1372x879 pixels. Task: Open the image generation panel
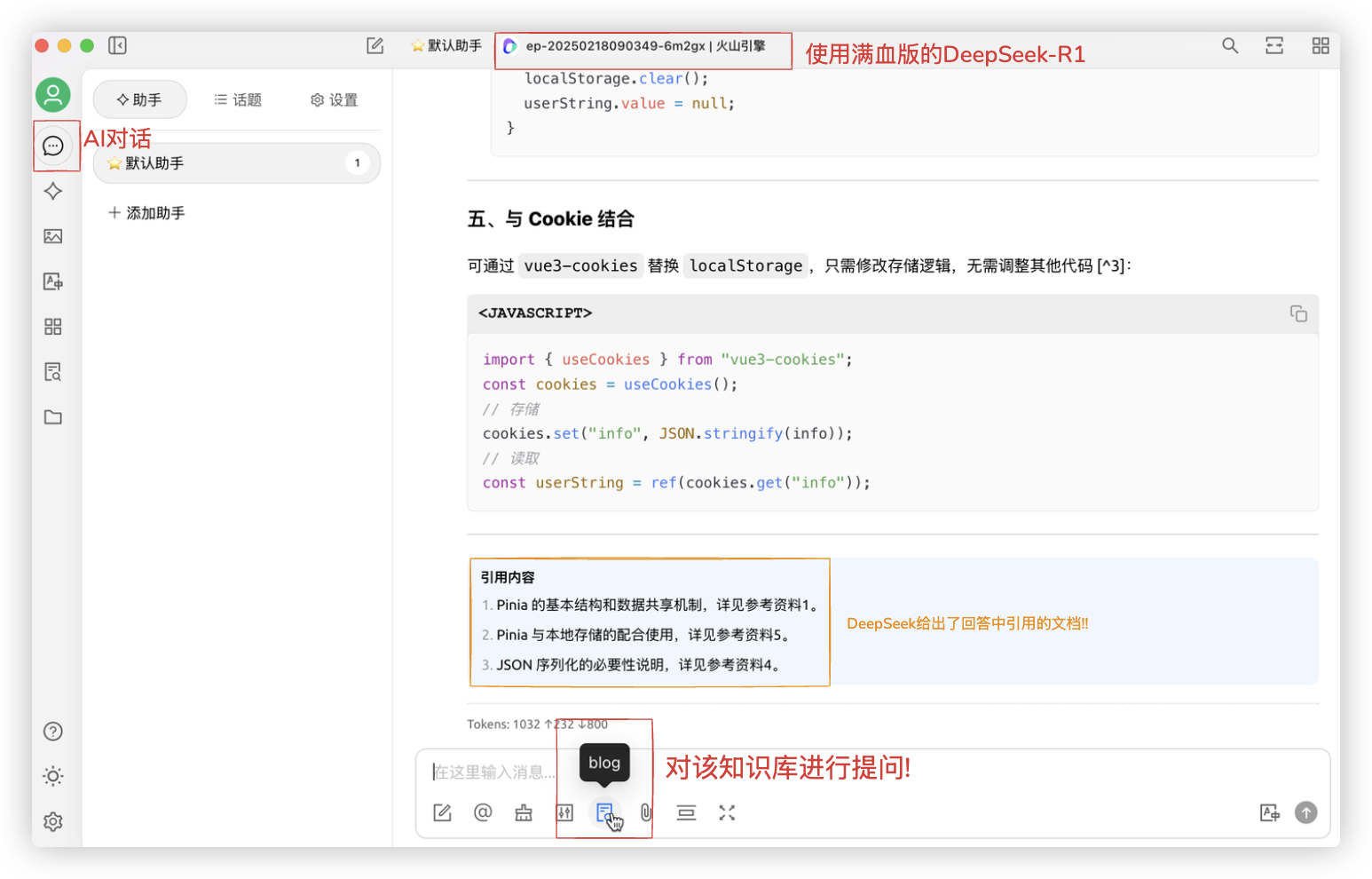click(x=52, y=236)
